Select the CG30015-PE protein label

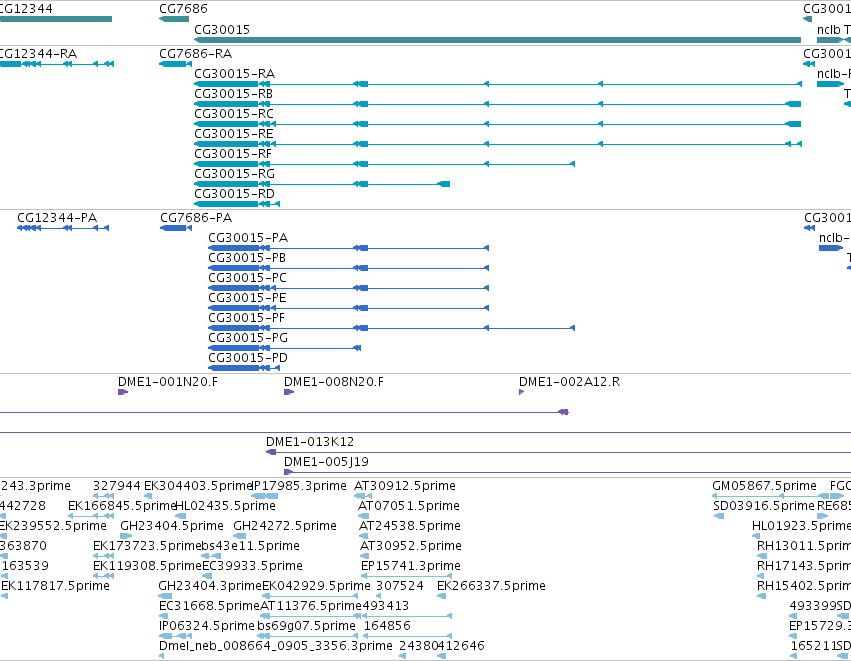[247, 298]
